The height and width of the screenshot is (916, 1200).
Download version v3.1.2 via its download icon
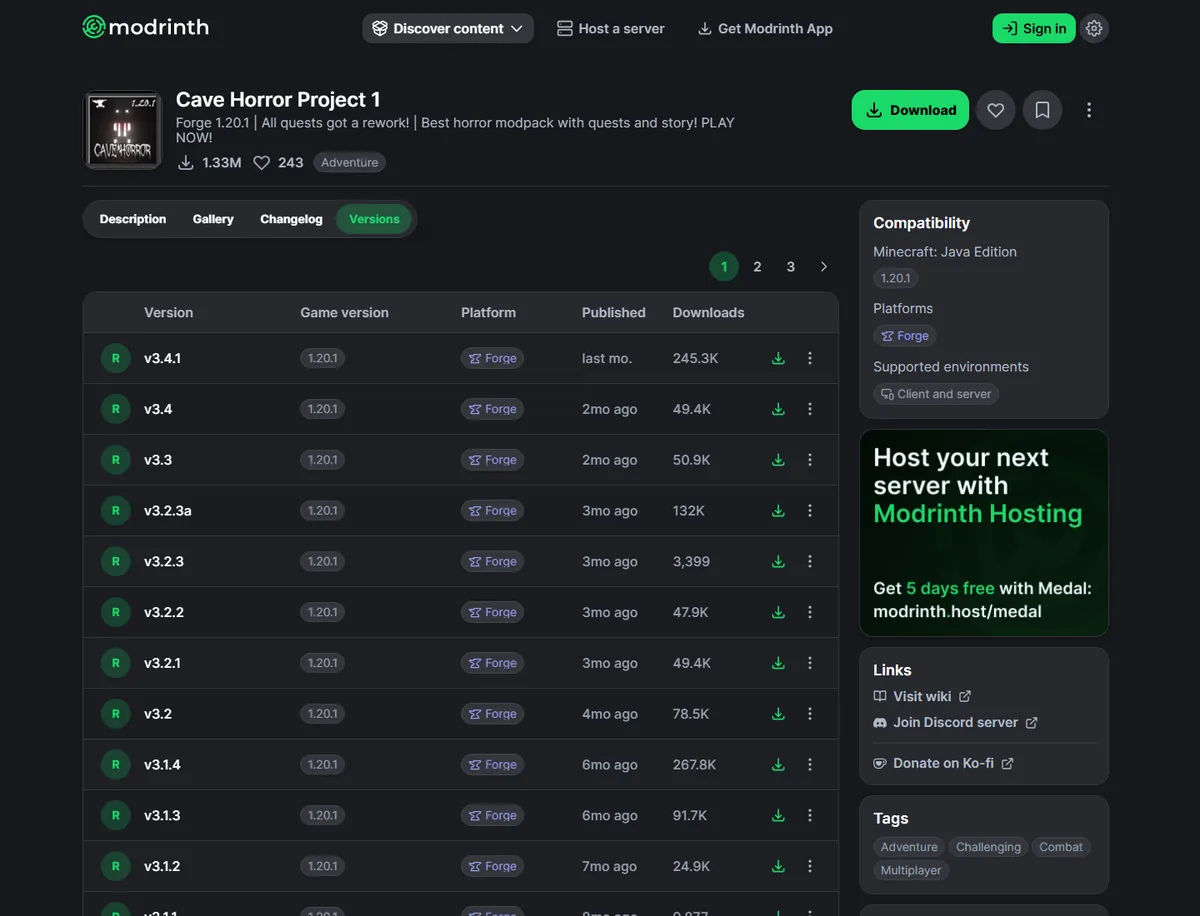[x=778, y=866]
